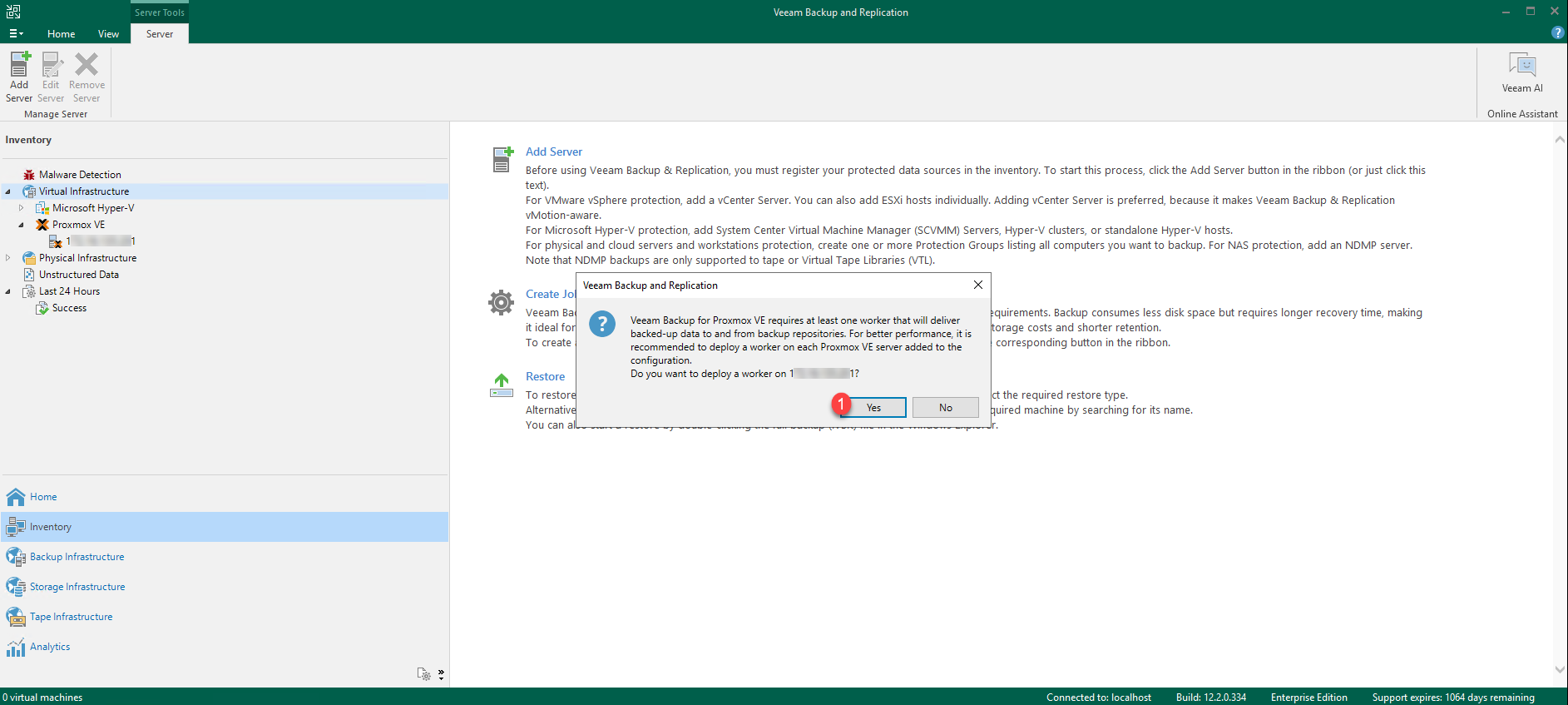
Task: Click the 0 virtual machines status text
Action: point(43,698)
